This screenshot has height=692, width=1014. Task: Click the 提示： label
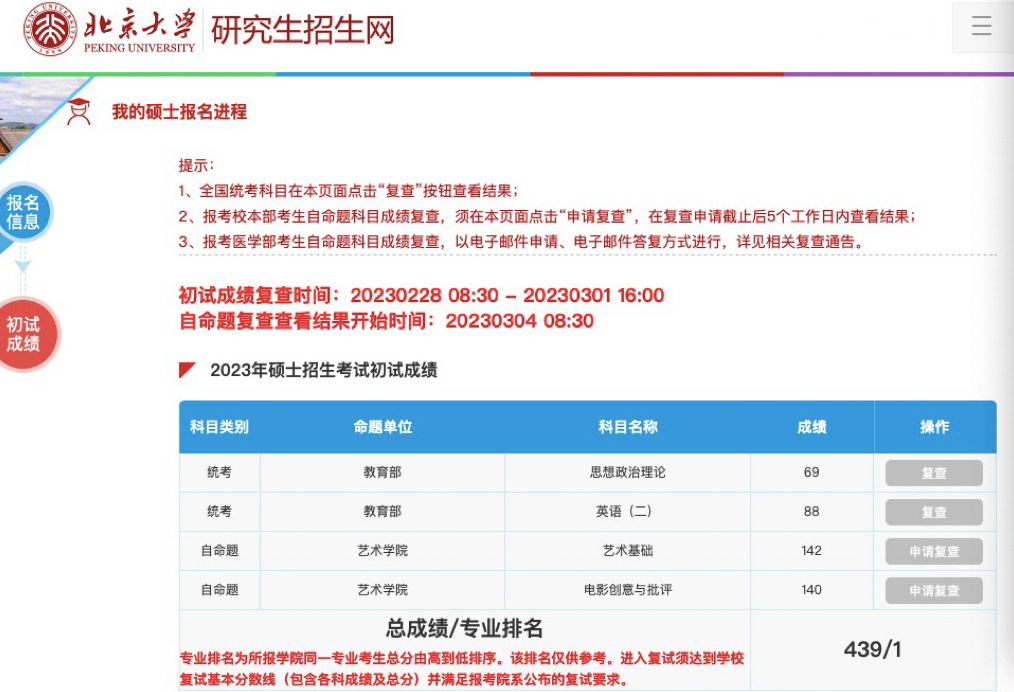point(197,166)
